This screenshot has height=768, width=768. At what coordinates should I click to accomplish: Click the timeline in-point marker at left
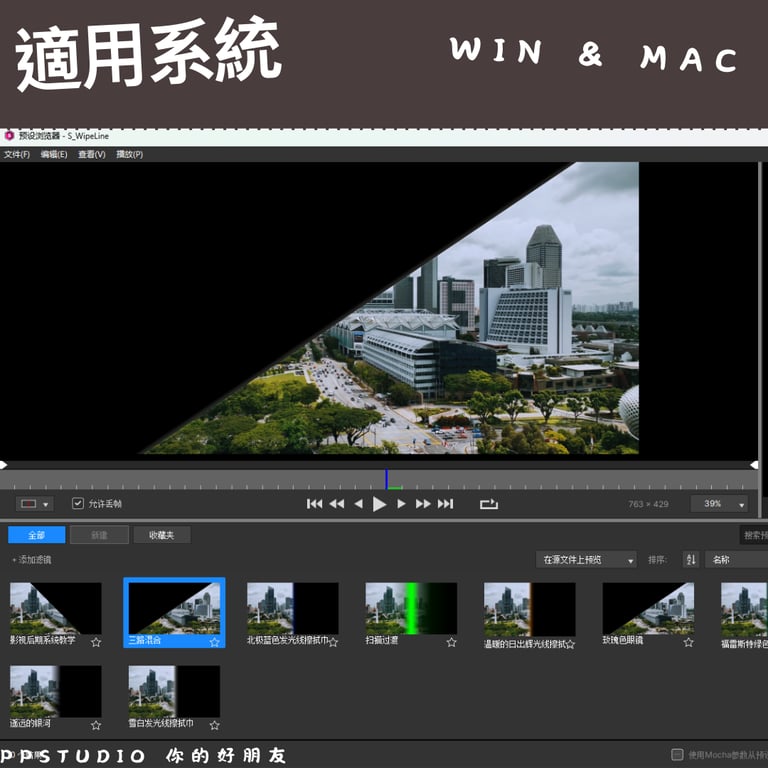click(3, 464)
